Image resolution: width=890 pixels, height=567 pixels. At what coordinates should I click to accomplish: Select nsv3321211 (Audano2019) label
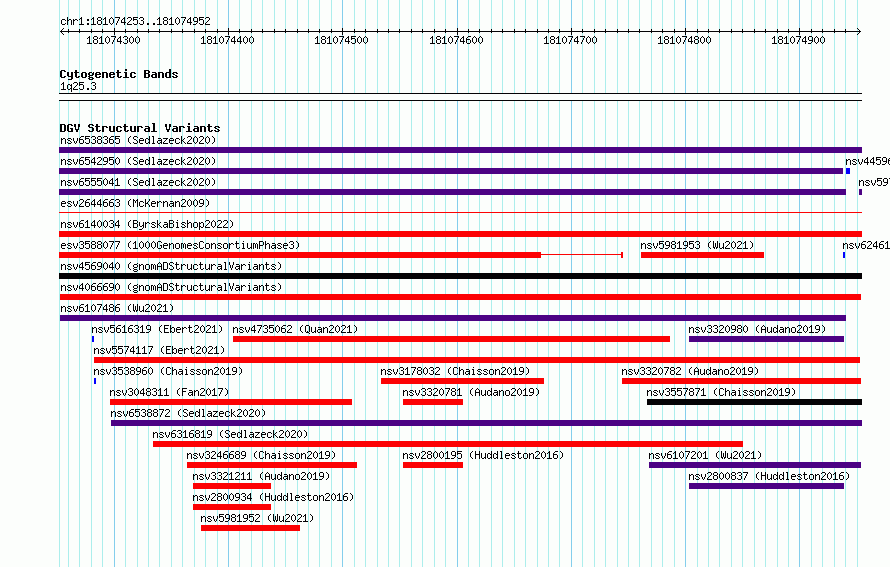(x=261, y=476)
